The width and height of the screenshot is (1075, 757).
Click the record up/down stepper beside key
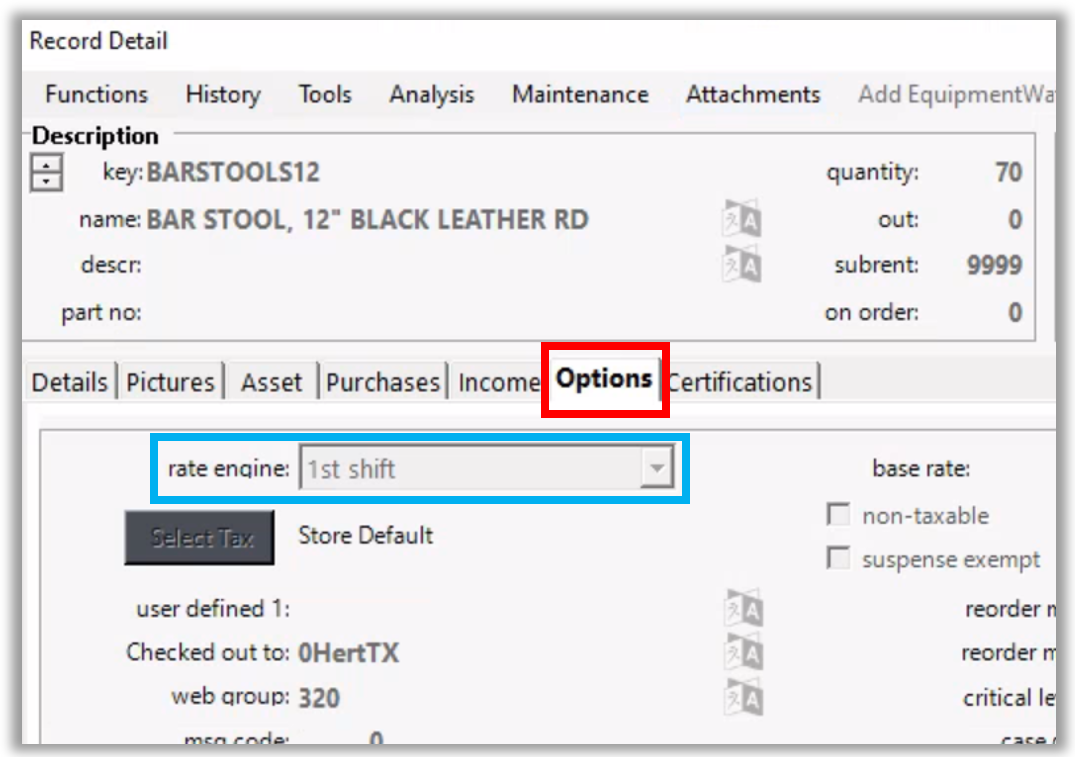pyautogui.click(x=47, y=172)
